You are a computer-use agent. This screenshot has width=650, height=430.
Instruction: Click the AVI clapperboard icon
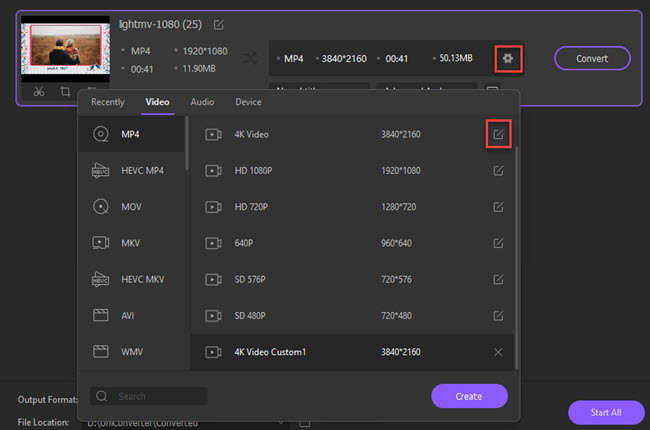point(101,316)
